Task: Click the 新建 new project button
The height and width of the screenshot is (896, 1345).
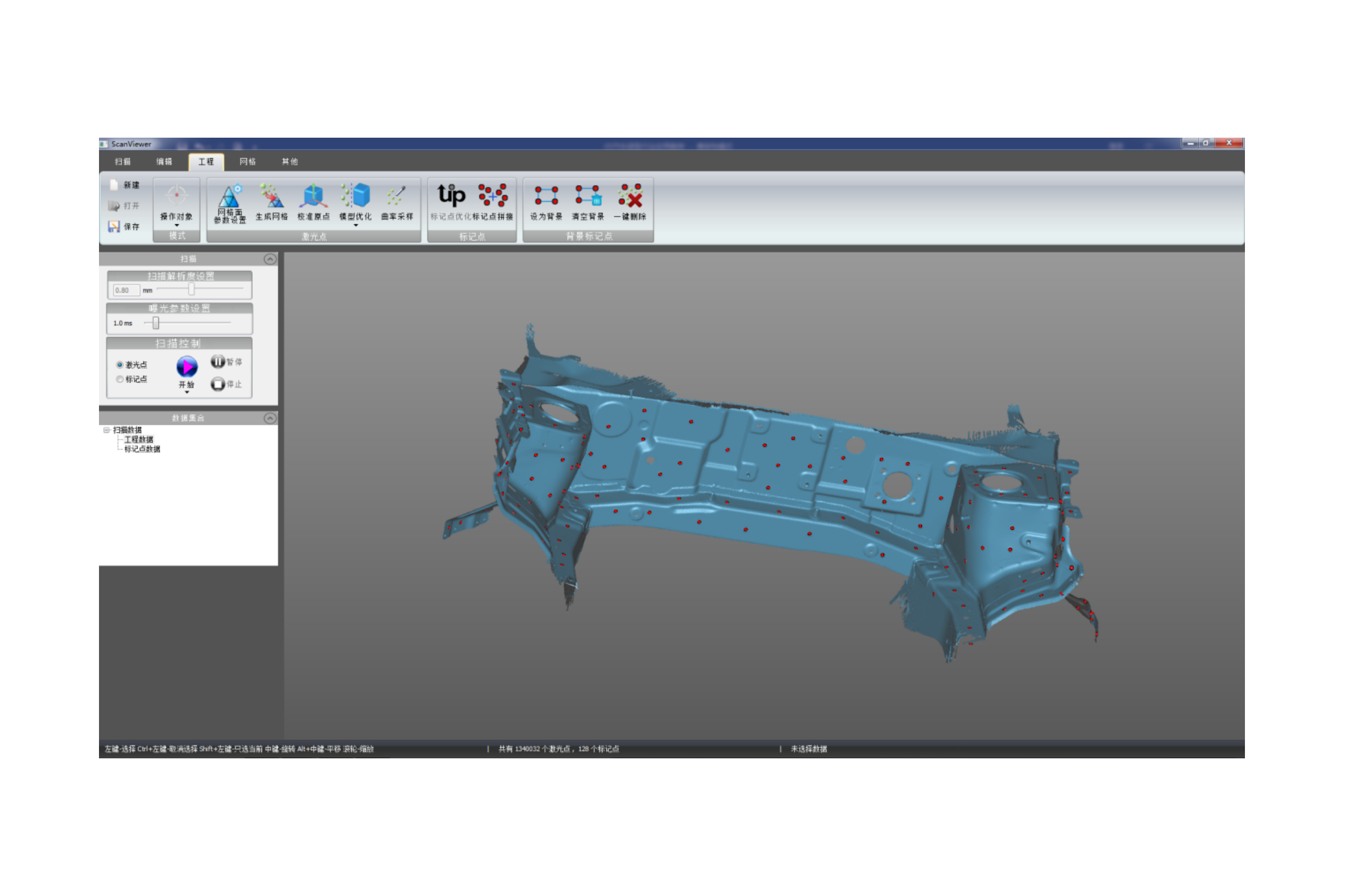Action: [x=125, y=185]
